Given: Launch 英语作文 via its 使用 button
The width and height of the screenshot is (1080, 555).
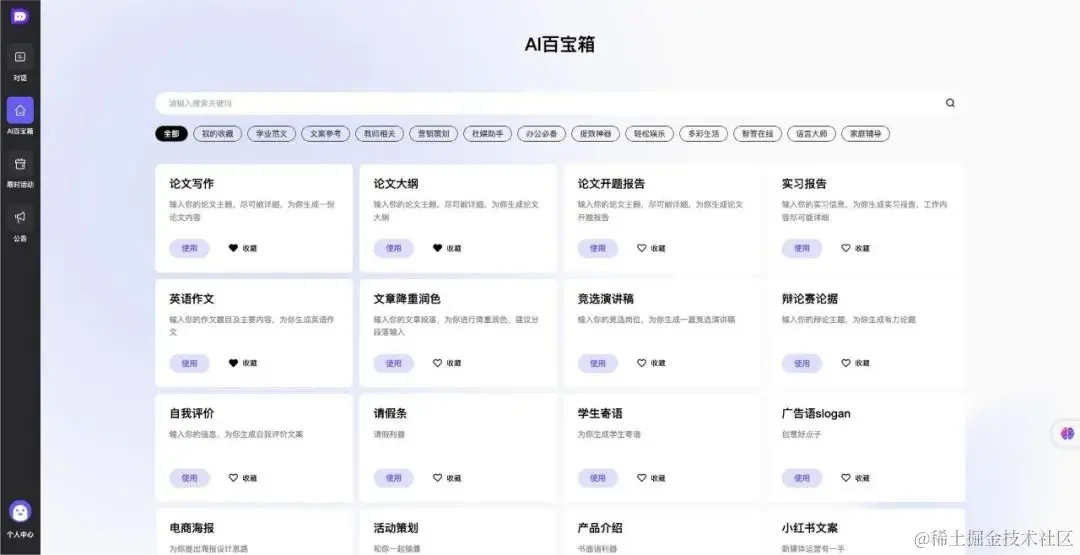Looking at the screenshot, I should point(189,363).
